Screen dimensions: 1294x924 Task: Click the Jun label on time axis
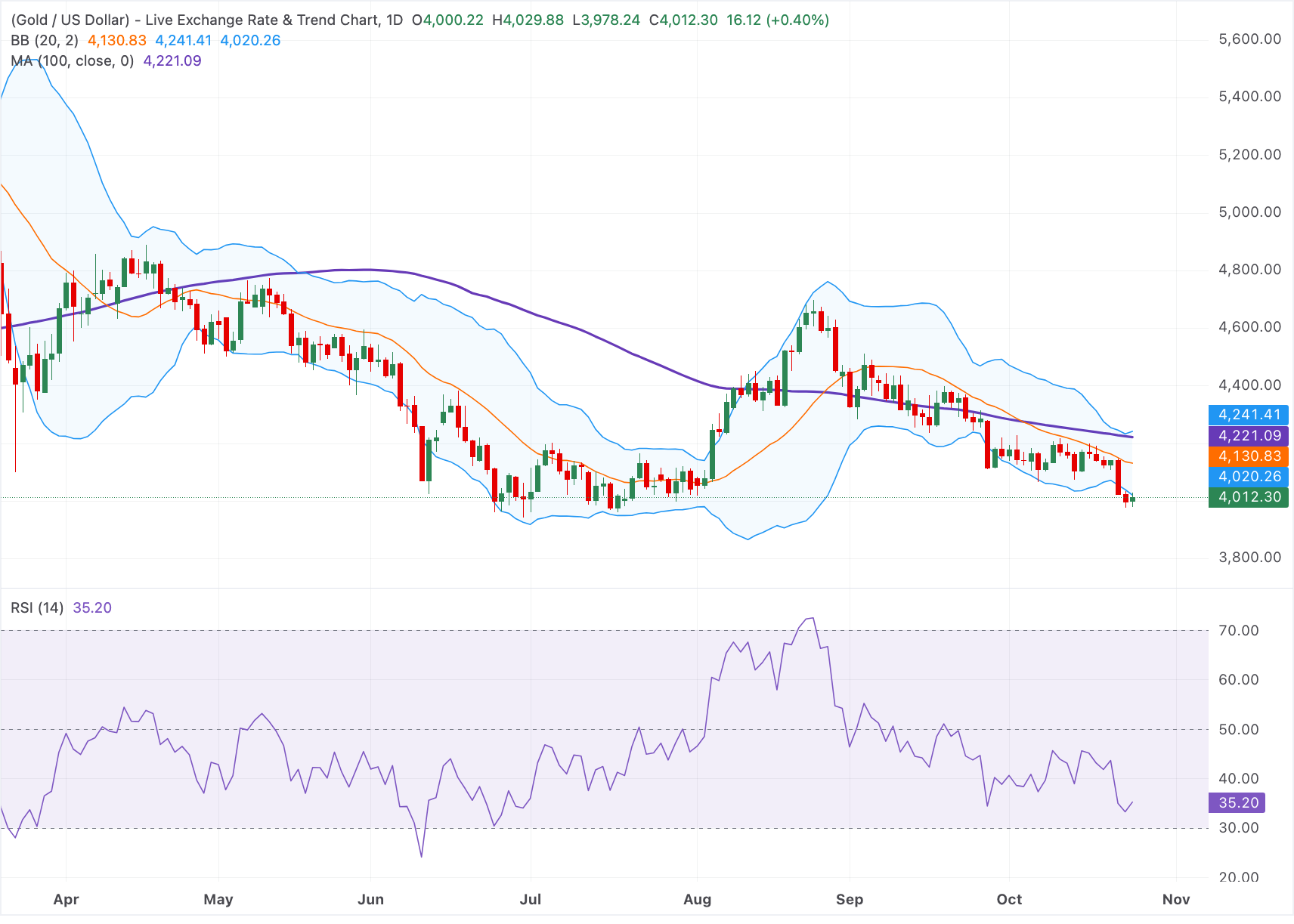(371, 899)
